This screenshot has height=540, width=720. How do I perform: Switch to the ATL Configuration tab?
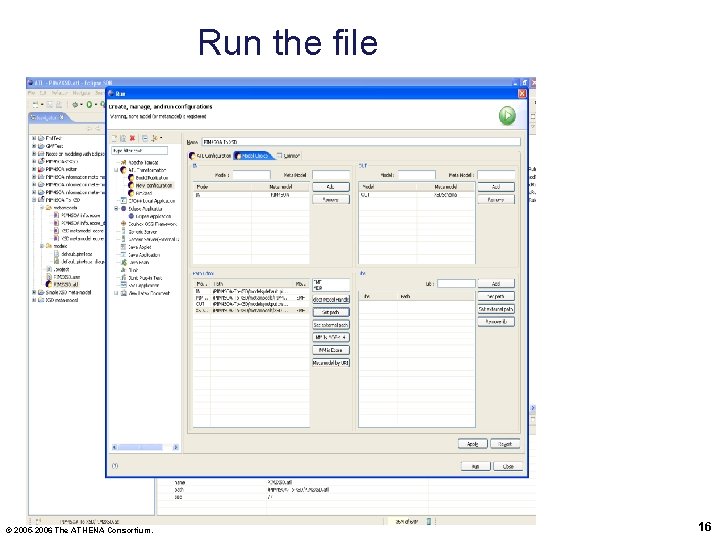[210, 156]
